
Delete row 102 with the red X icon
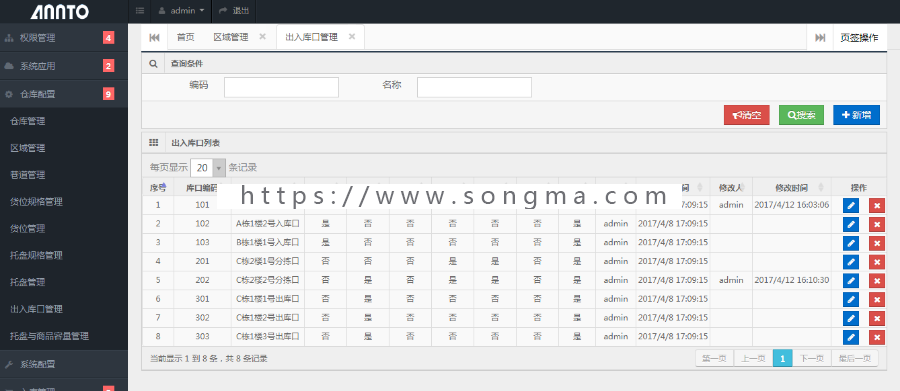coord(876,224)
